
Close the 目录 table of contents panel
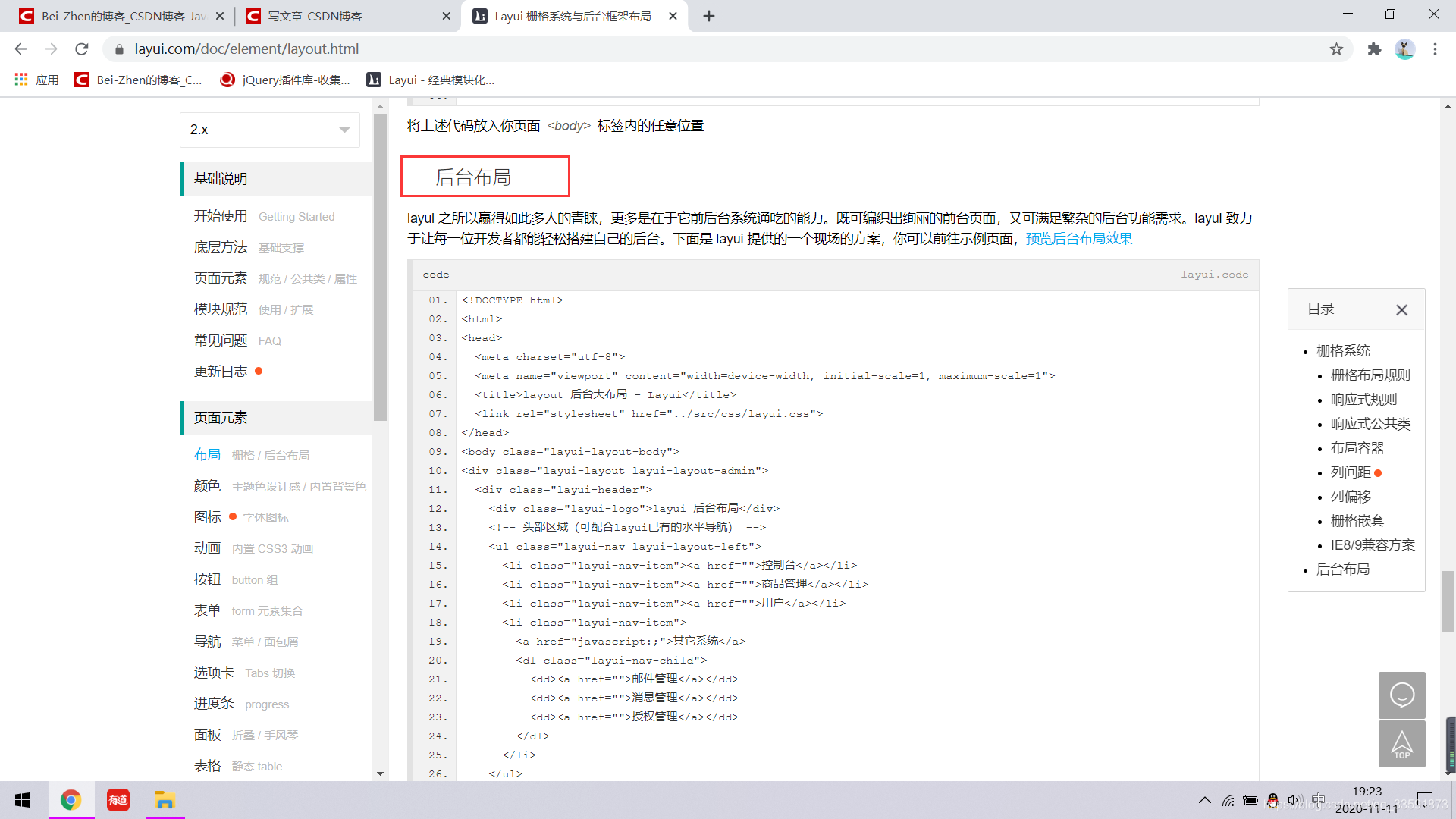coord(1401,309)
